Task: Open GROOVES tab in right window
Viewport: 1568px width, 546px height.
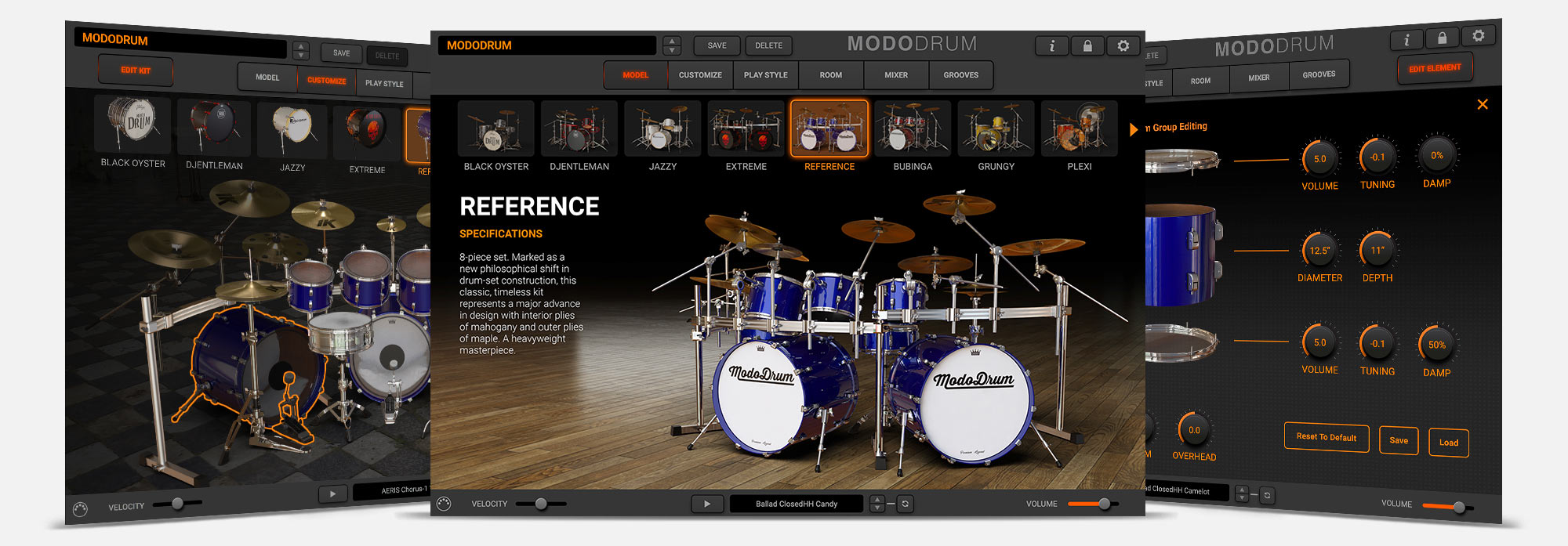Action: point(1319,74)
